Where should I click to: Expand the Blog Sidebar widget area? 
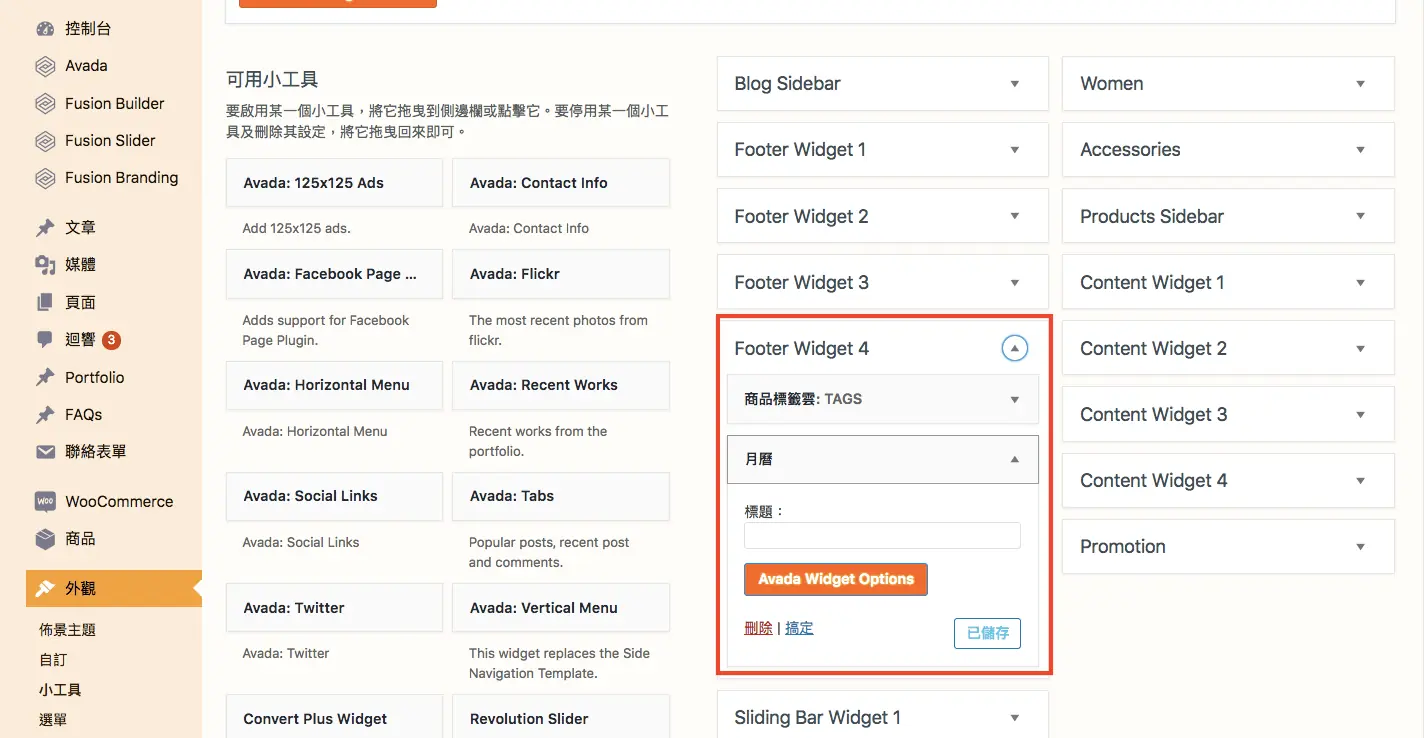[1014, 84]
